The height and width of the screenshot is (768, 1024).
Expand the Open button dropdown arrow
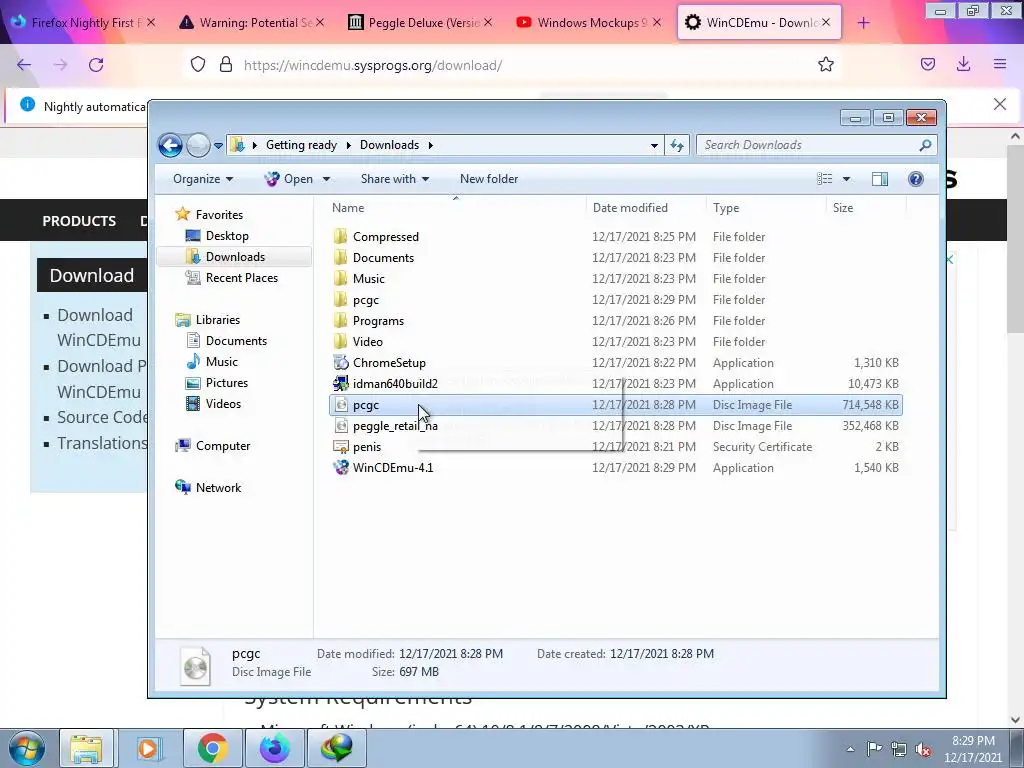pyautogui.click(x=326, y=179)
